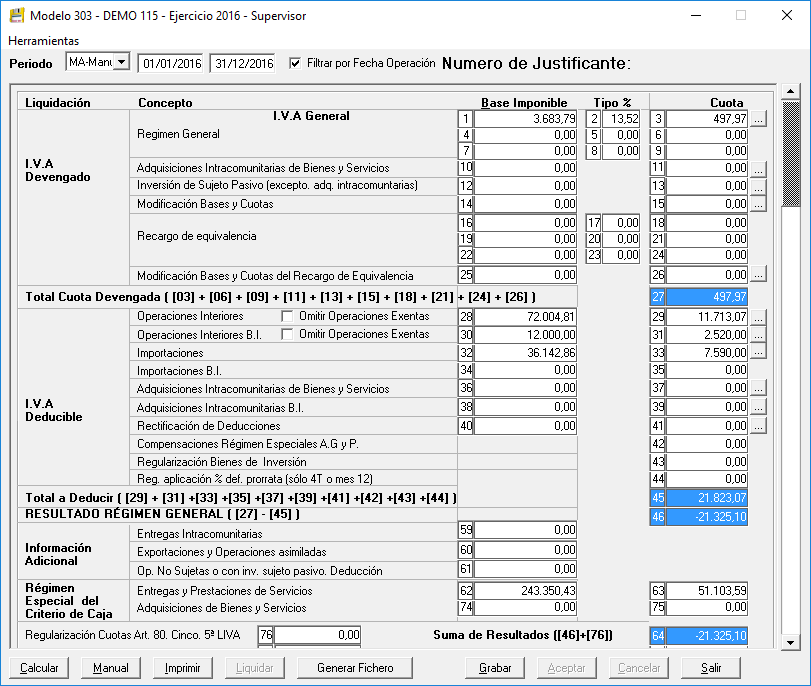Select box 62 field with 243.350,43
The image size is (811, 686).
(x=525, y=591)
